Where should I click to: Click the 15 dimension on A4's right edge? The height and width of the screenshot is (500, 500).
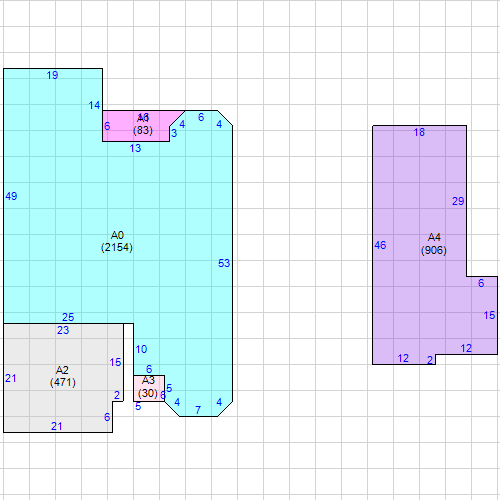click(489, 315)
